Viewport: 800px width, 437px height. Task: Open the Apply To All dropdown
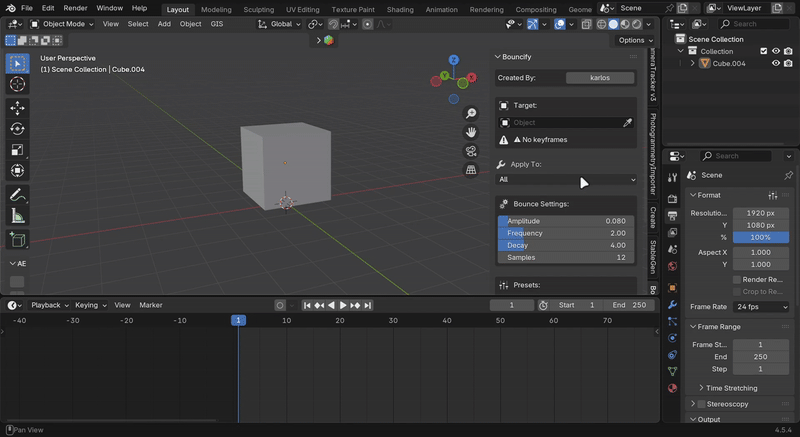click(x=566, y=179)
